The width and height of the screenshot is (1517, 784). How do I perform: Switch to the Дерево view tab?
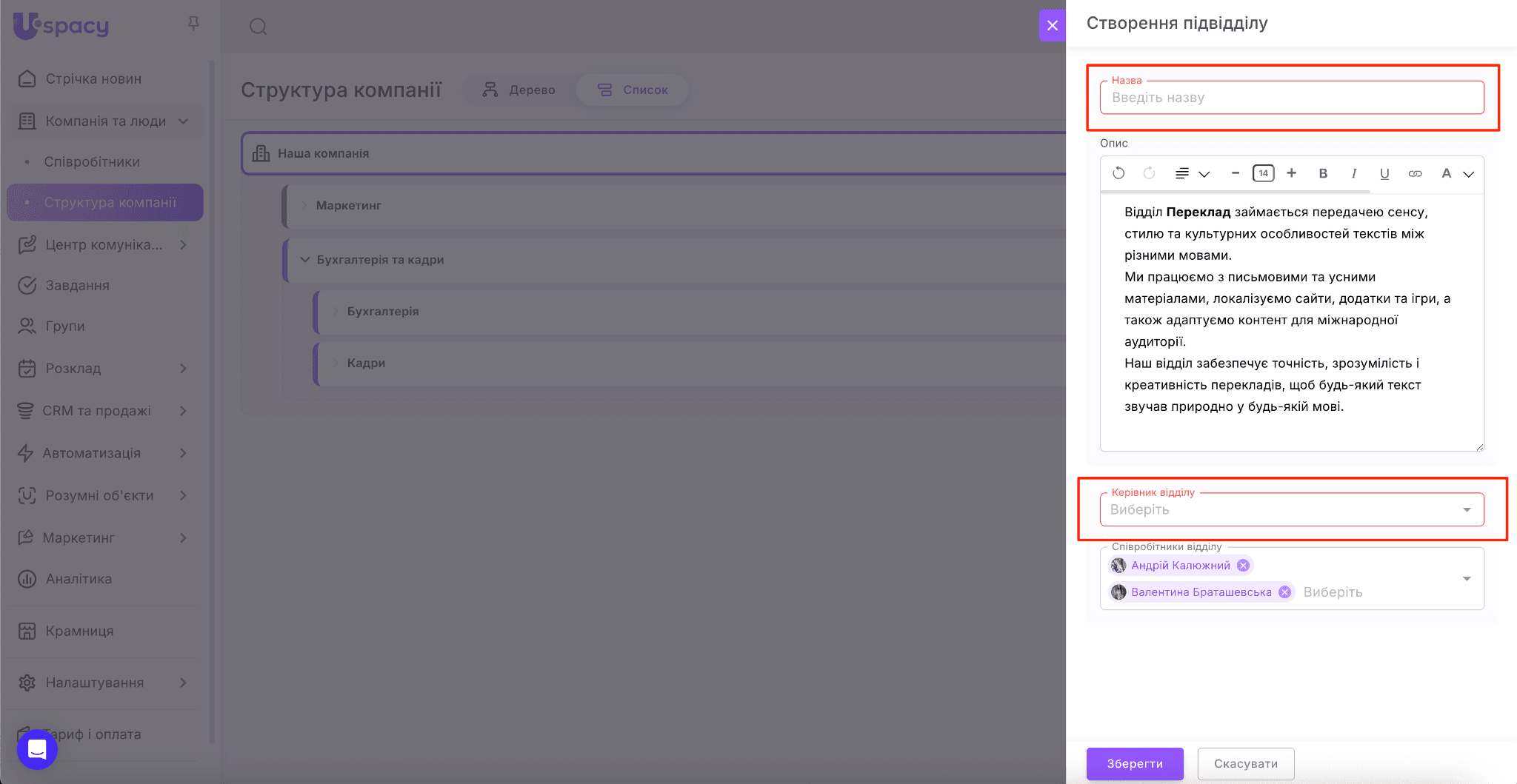[x=519, y=90]
